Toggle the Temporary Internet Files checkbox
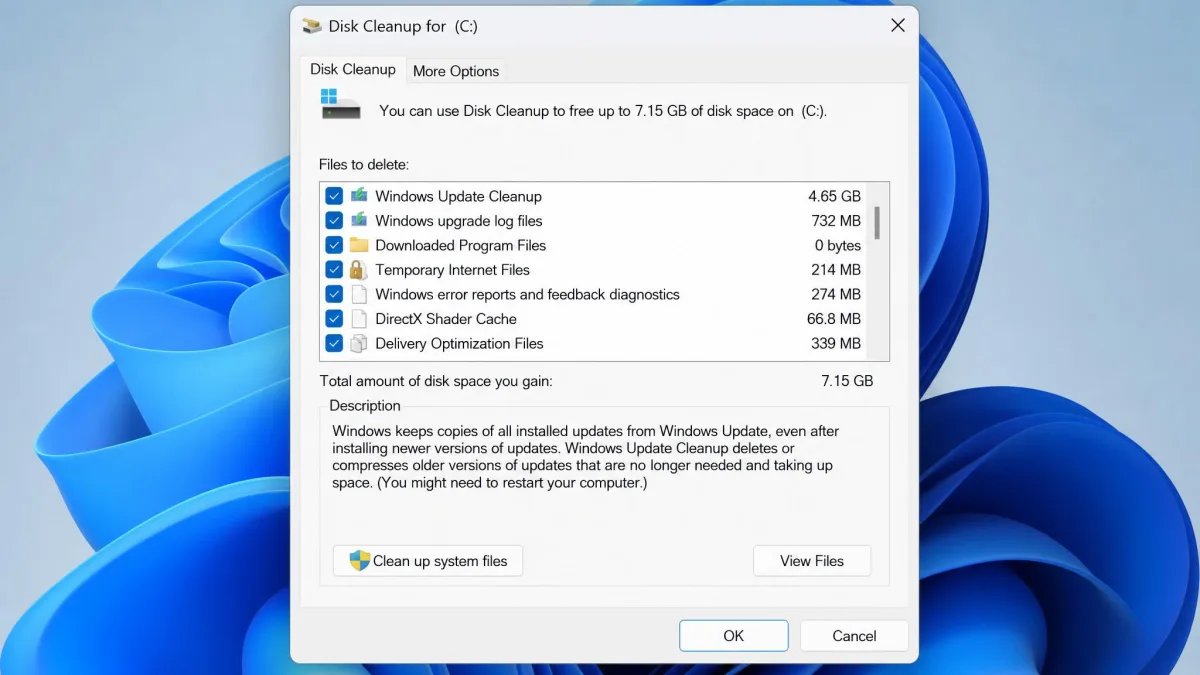 pyautogui.click(x=334, y=269)
